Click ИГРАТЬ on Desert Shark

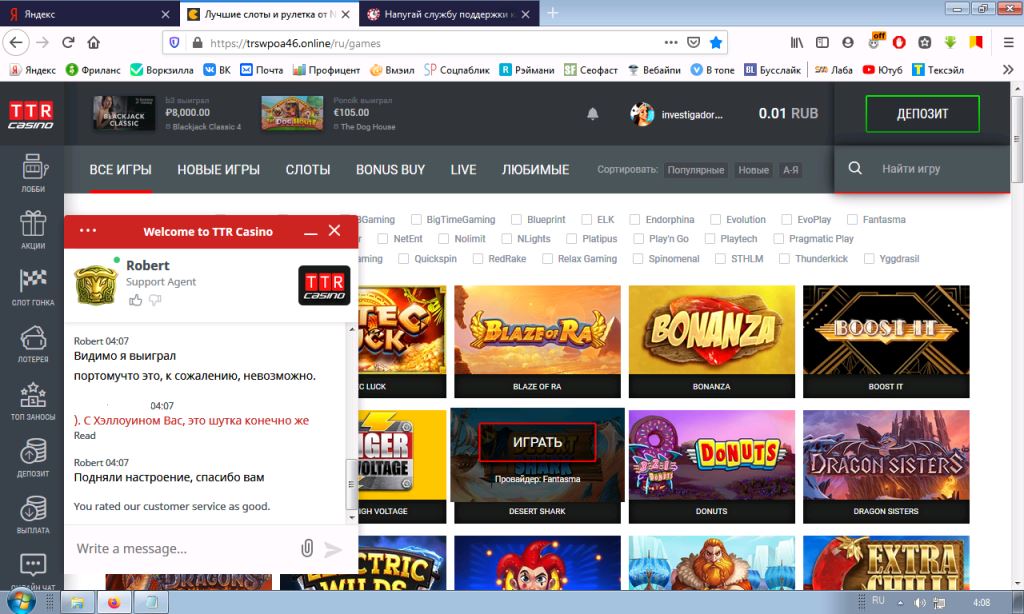click(x=537, y=442)
